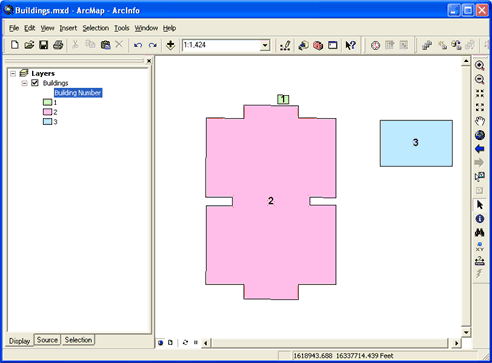Toggle the Buildings layer checkbox
The height and width of the screenshot is (363, 492).
tap(35, 83)
